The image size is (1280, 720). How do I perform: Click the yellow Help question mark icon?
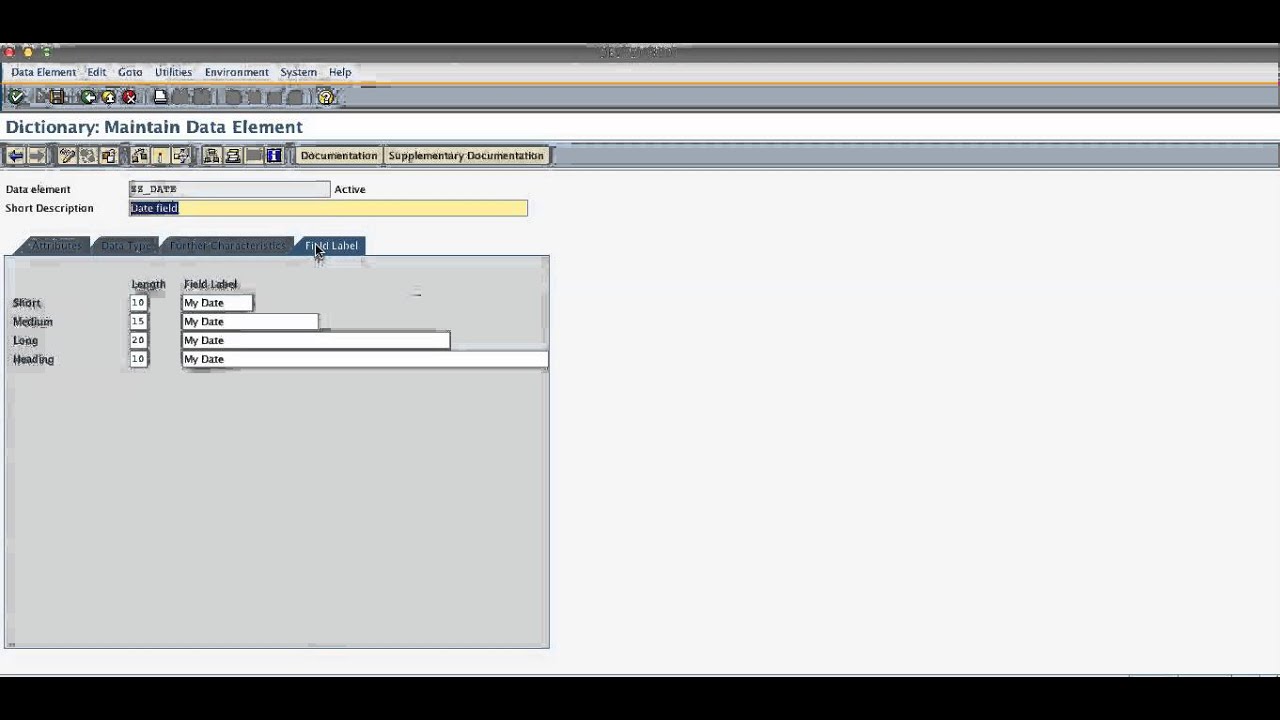(326, 97)
